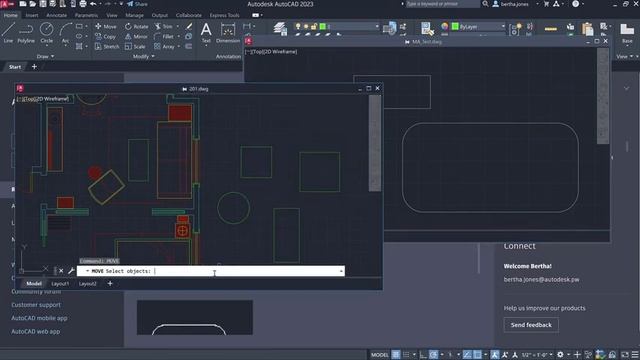Open the Insert ribbon tab
The image size is (640, 360).
click(32, 15)
